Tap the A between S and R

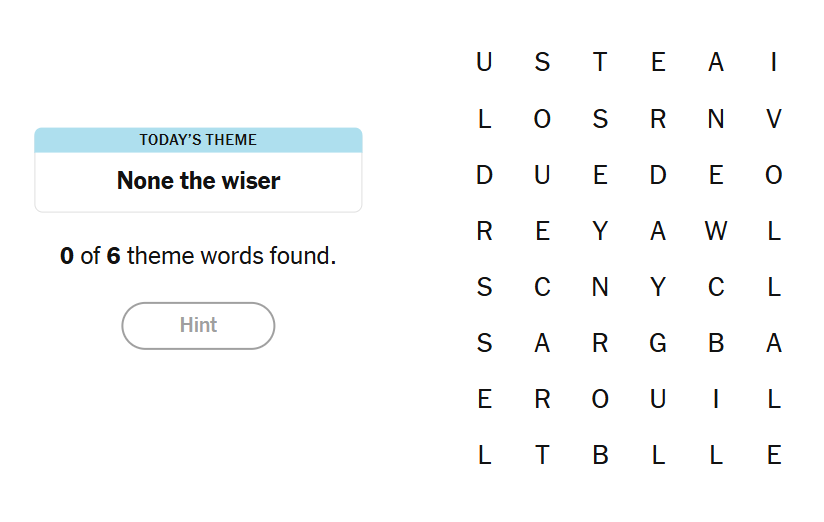(x=542, y=343)
